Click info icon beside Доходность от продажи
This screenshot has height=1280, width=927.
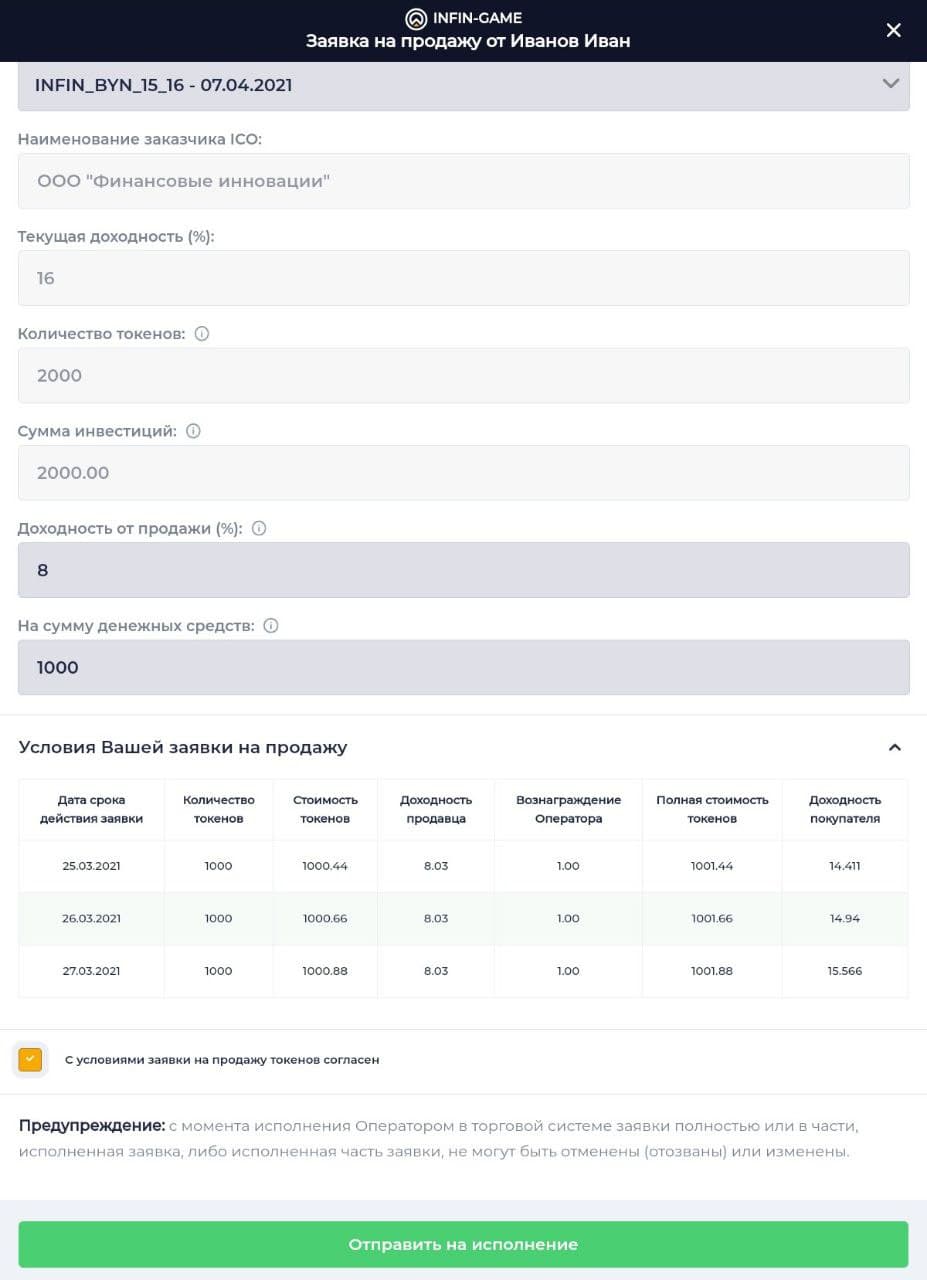[259, 528]
